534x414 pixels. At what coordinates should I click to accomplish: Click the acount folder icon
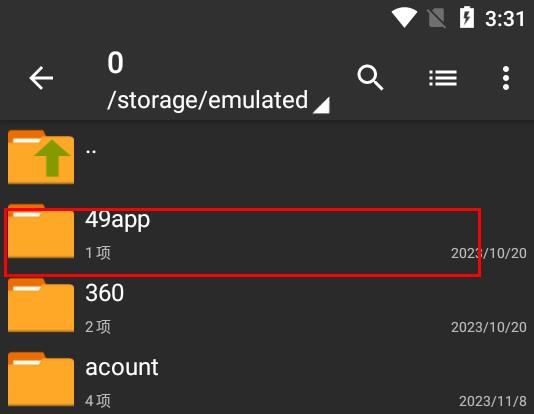[41, 379]
